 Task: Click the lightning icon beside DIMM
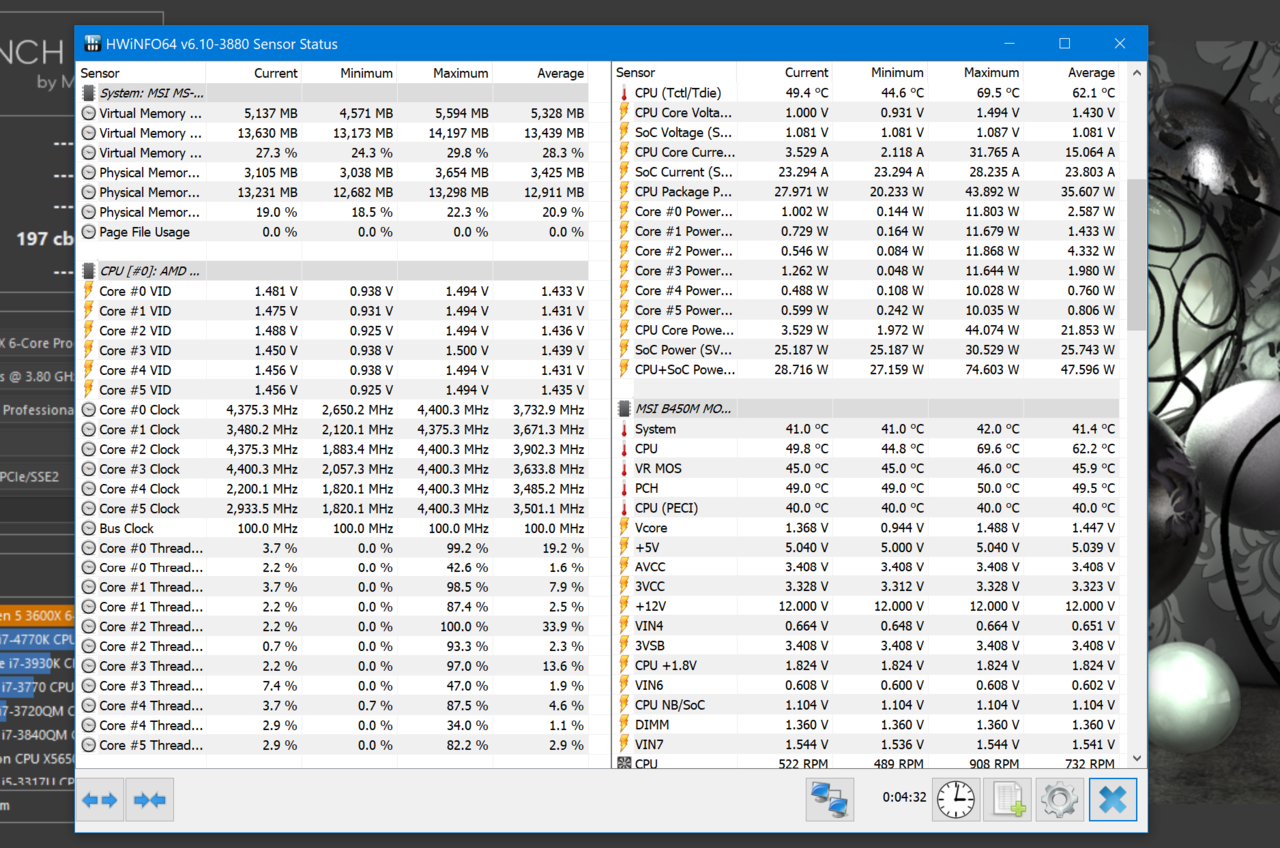[624, 725]
